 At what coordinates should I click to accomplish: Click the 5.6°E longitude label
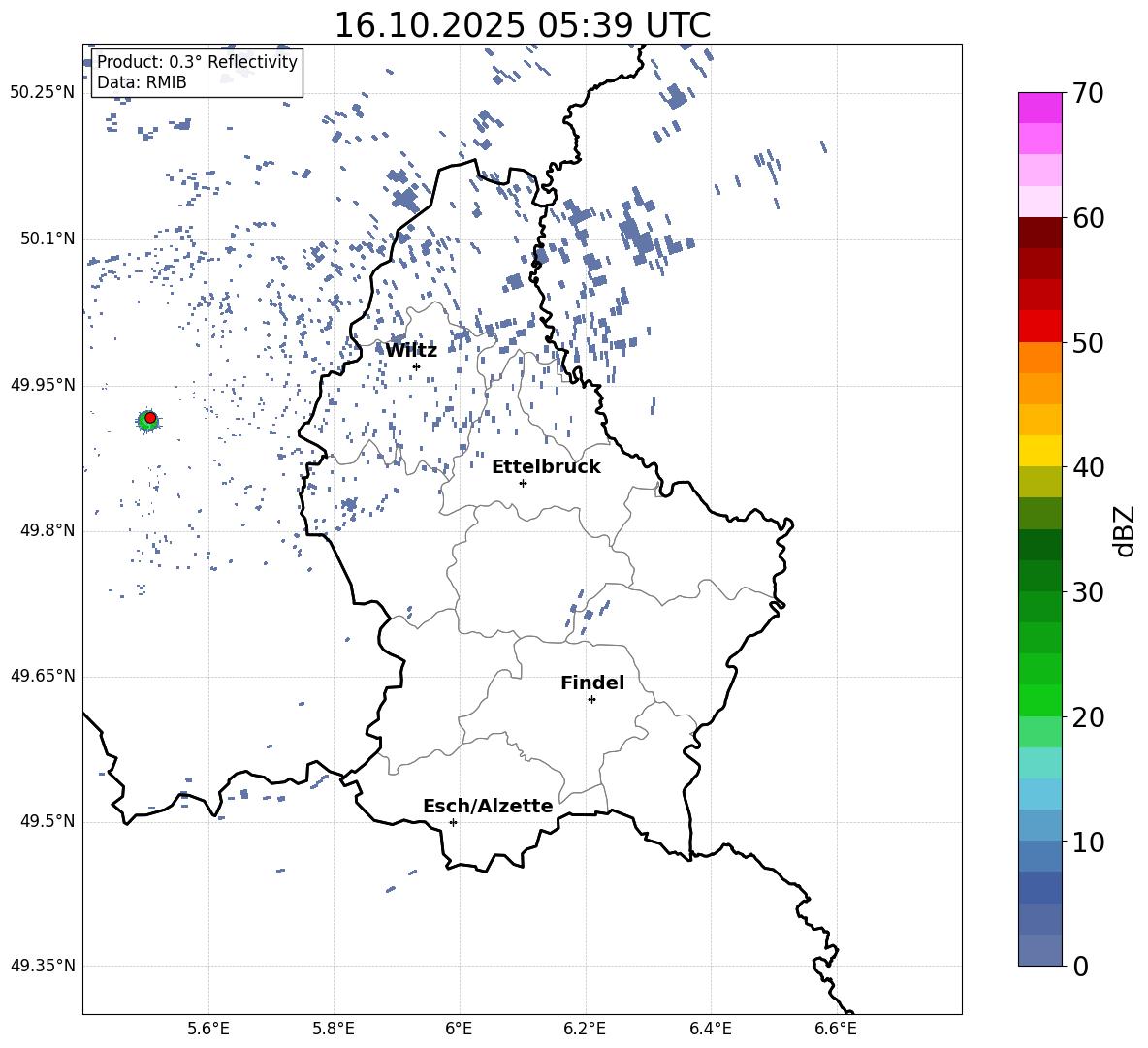pyautogui.click(x=208, y=1029)
